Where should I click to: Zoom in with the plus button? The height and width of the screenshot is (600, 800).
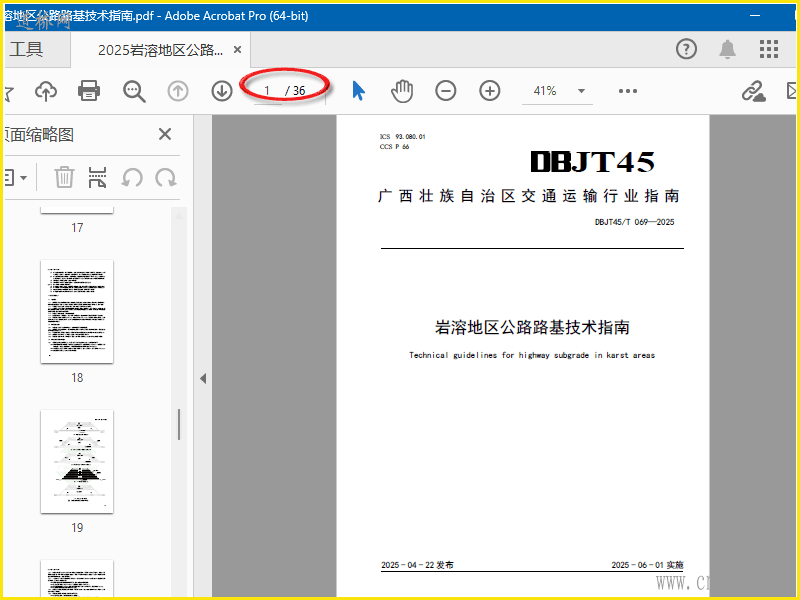click(x=489, y=91)
